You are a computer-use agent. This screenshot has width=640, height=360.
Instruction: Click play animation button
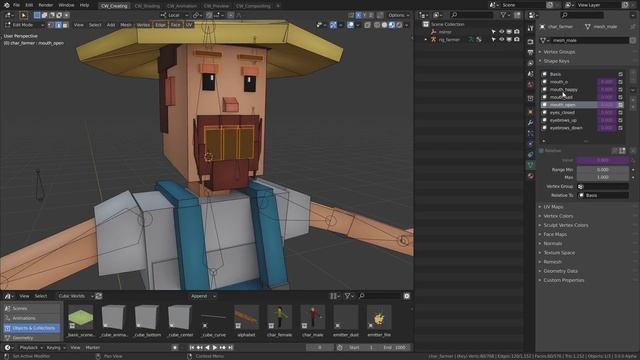pos(215,347)
